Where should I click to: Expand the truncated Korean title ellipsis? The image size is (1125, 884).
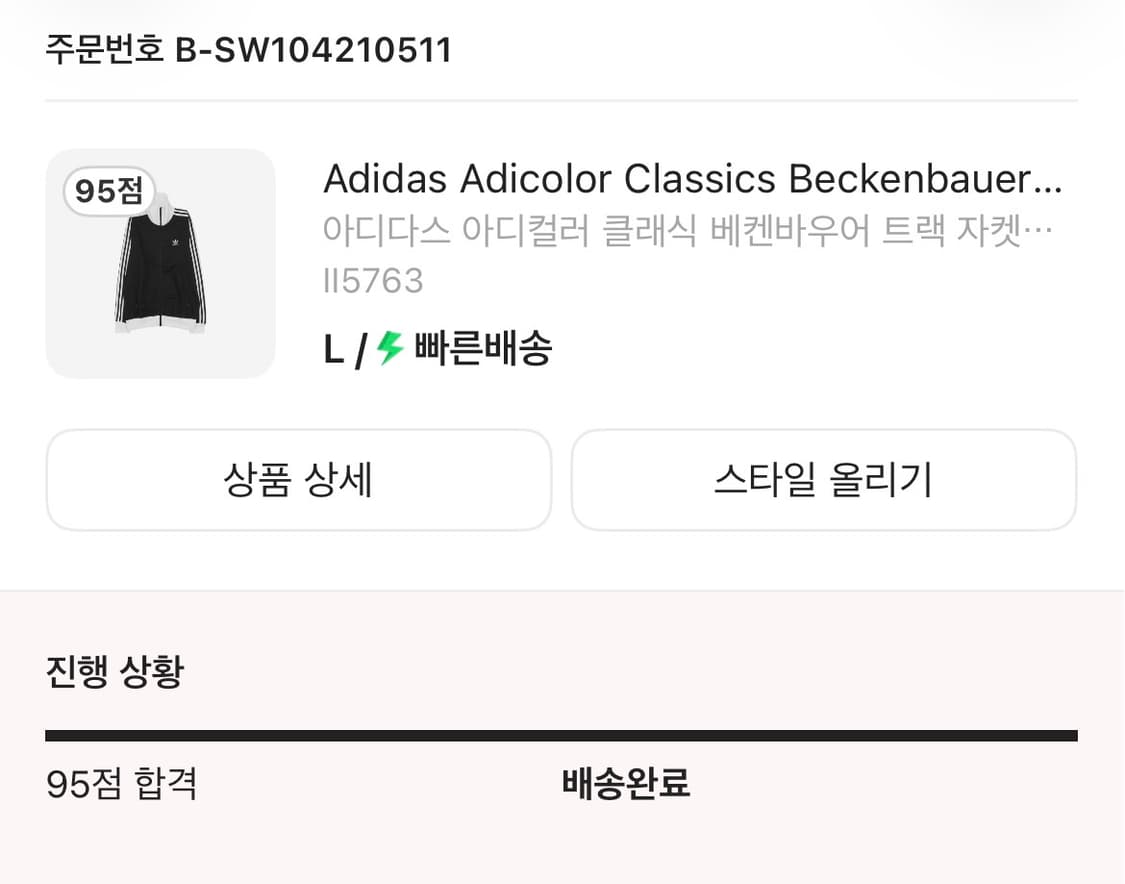[x=1046, y=233]
